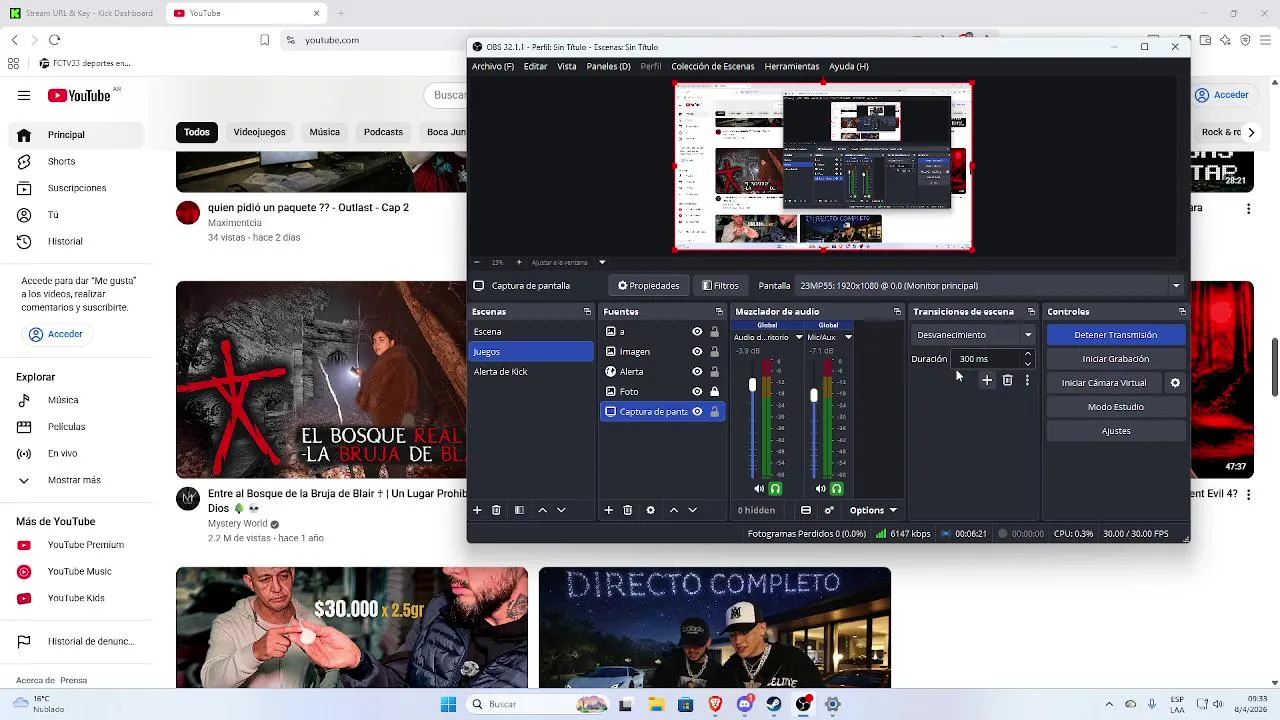The height and width of the screenshot is (720, 1280).
Task: Open Mic/Aux channel dropdown arrow
Action: (x=848, y=337)
